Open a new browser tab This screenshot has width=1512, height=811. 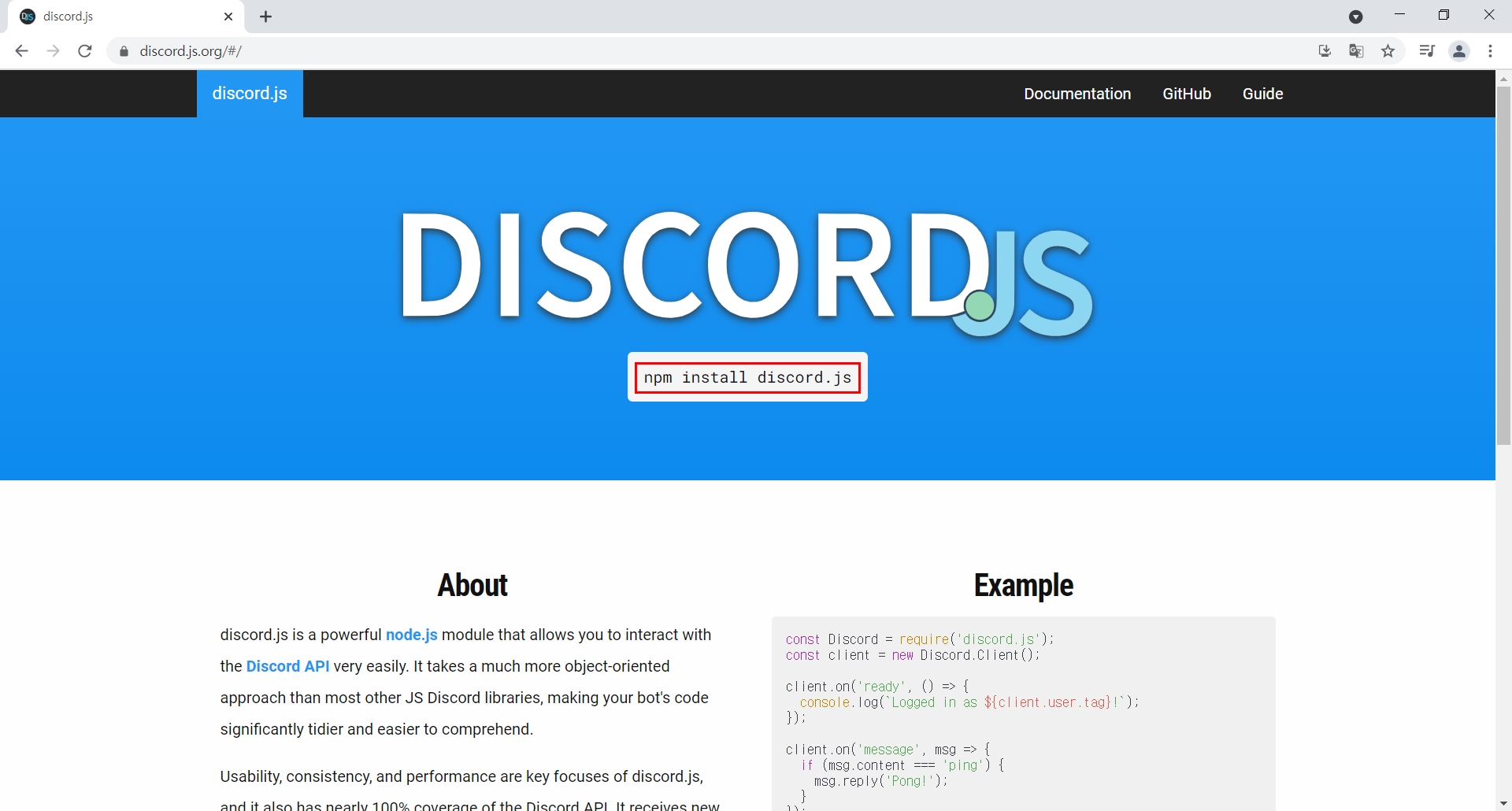click(266, 17)
